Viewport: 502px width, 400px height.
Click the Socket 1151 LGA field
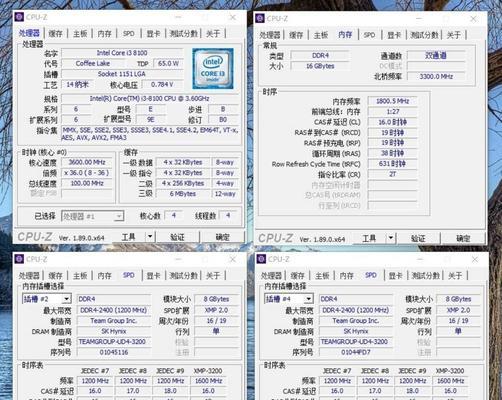pos(122,74)
